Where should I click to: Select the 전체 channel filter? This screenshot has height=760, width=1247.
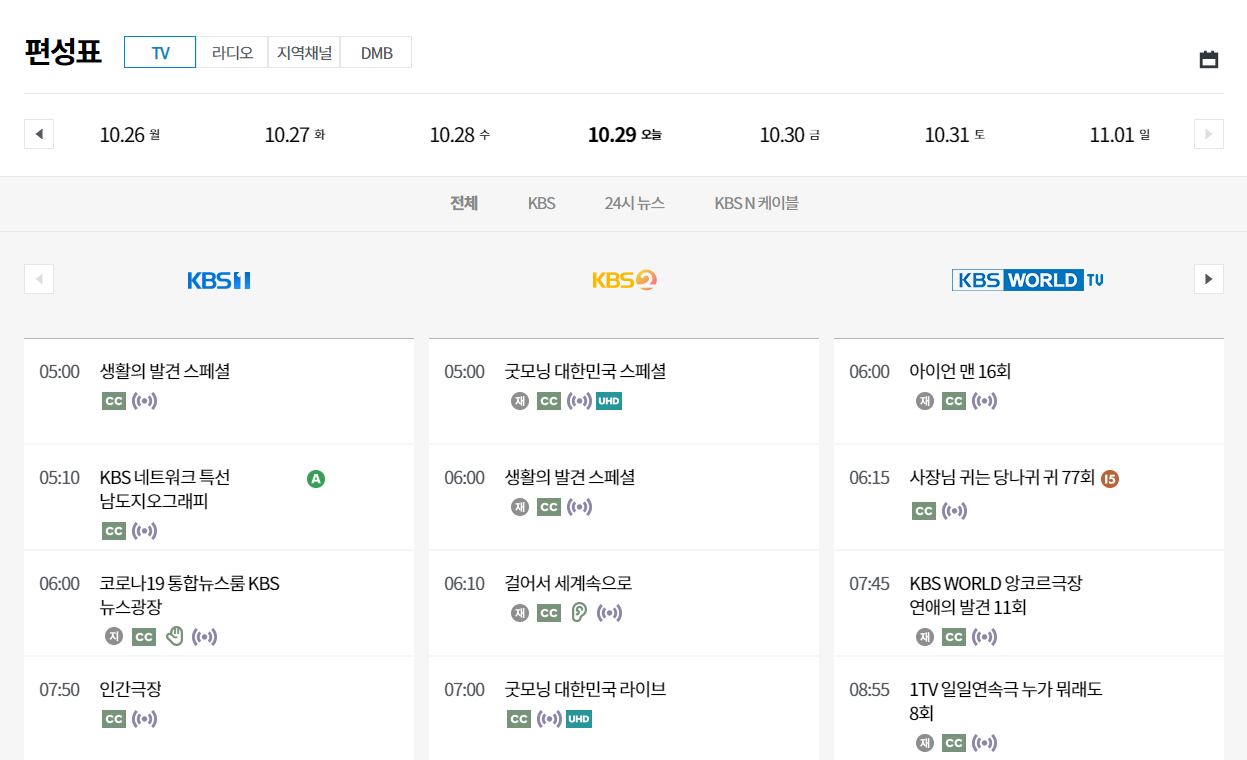464,203
